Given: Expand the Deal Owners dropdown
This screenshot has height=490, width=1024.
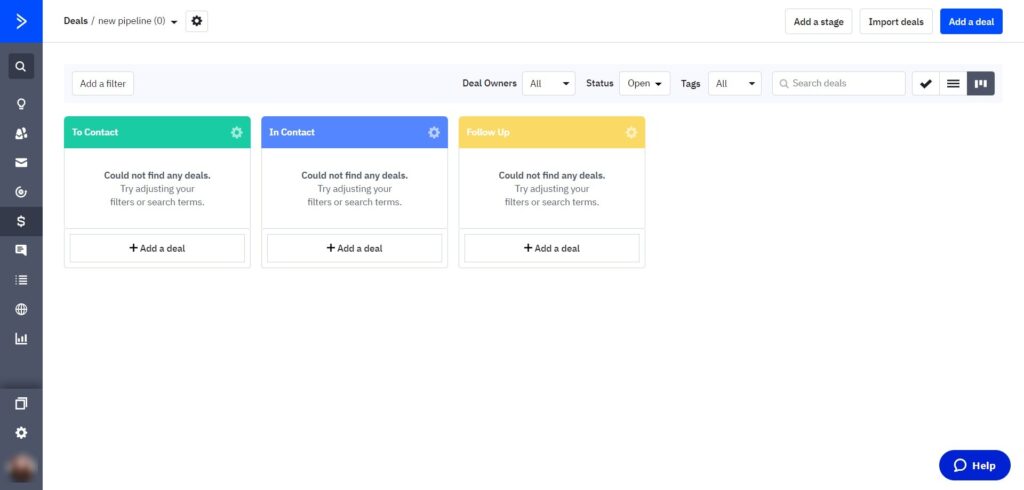Looking at the screenshot, I should 549,84.
